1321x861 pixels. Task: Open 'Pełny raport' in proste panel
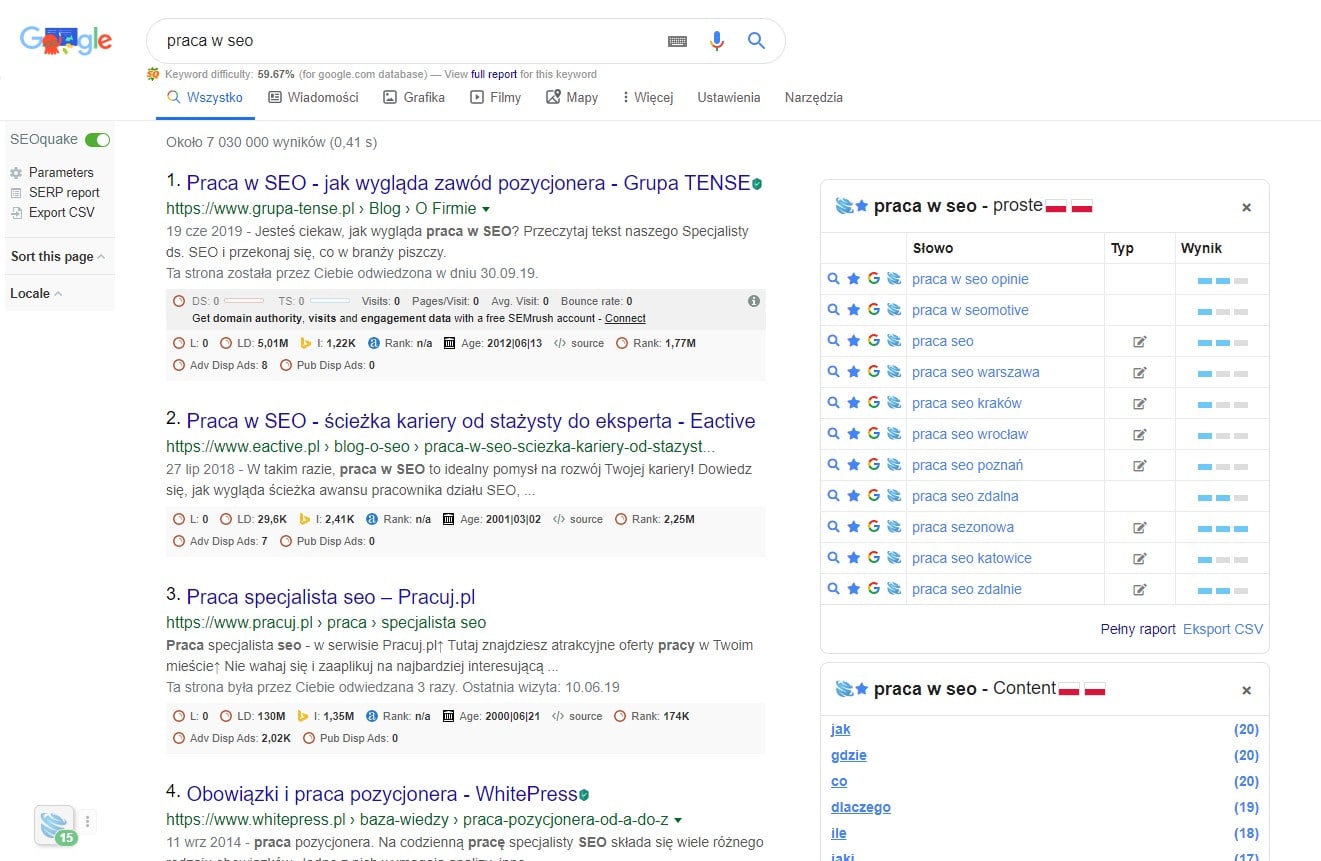pyautogui.click(x=1138, y=629)
